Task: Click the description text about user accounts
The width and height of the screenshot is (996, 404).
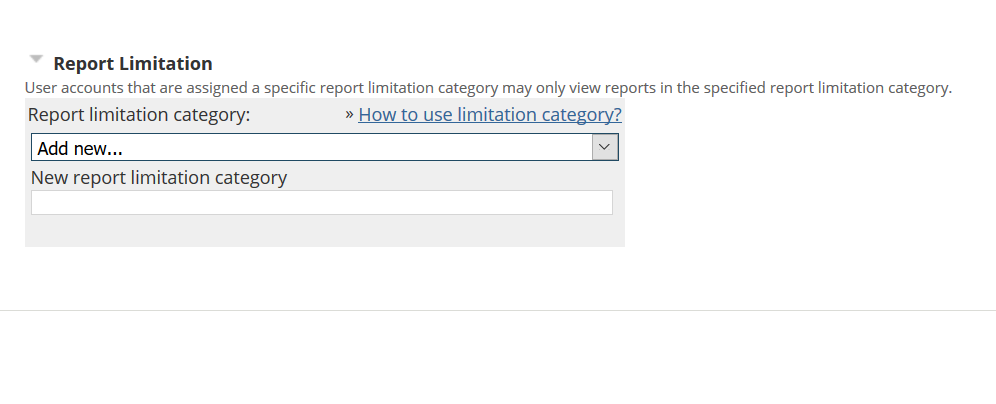Action: coord(488,88)
